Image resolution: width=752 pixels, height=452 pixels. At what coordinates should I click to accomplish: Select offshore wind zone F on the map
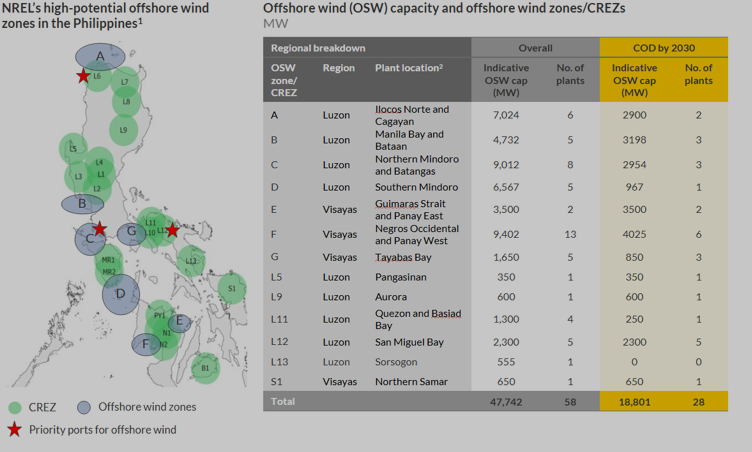click(x=145, y=344)
